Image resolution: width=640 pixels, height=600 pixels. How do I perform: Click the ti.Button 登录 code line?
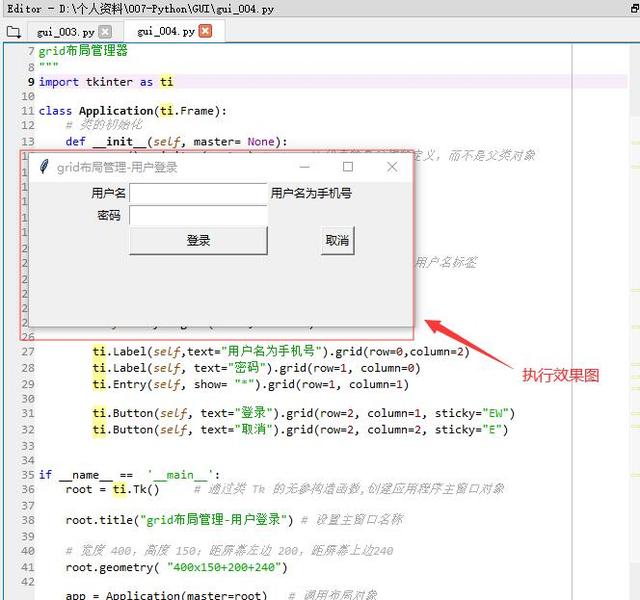click(x=304, y=413)
